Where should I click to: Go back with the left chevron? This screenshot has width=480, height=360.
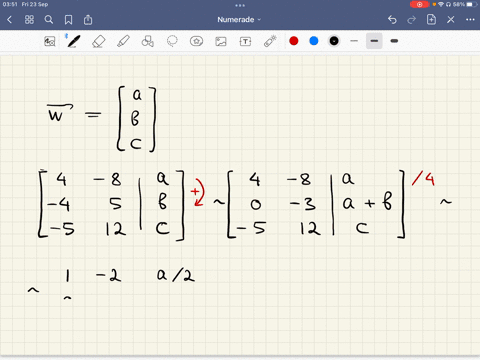click(x=9, y=20)
